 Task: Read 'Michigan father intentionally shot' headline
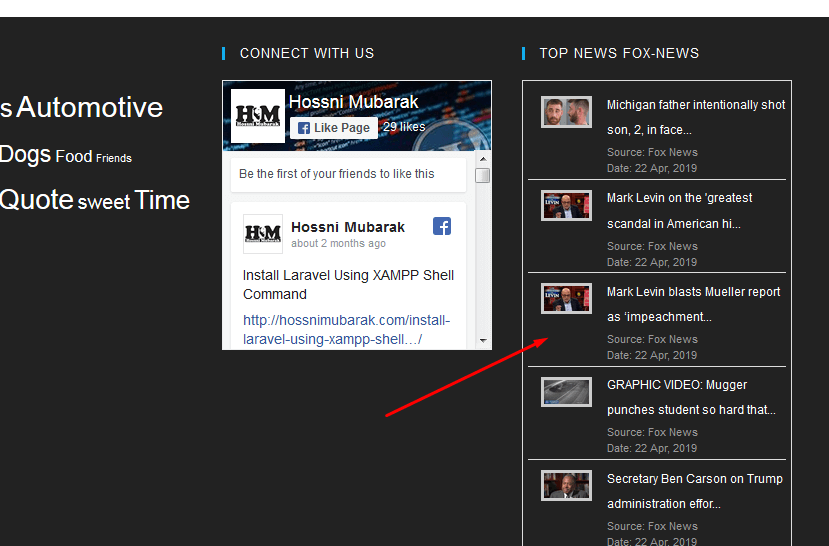tap(695, 105)
